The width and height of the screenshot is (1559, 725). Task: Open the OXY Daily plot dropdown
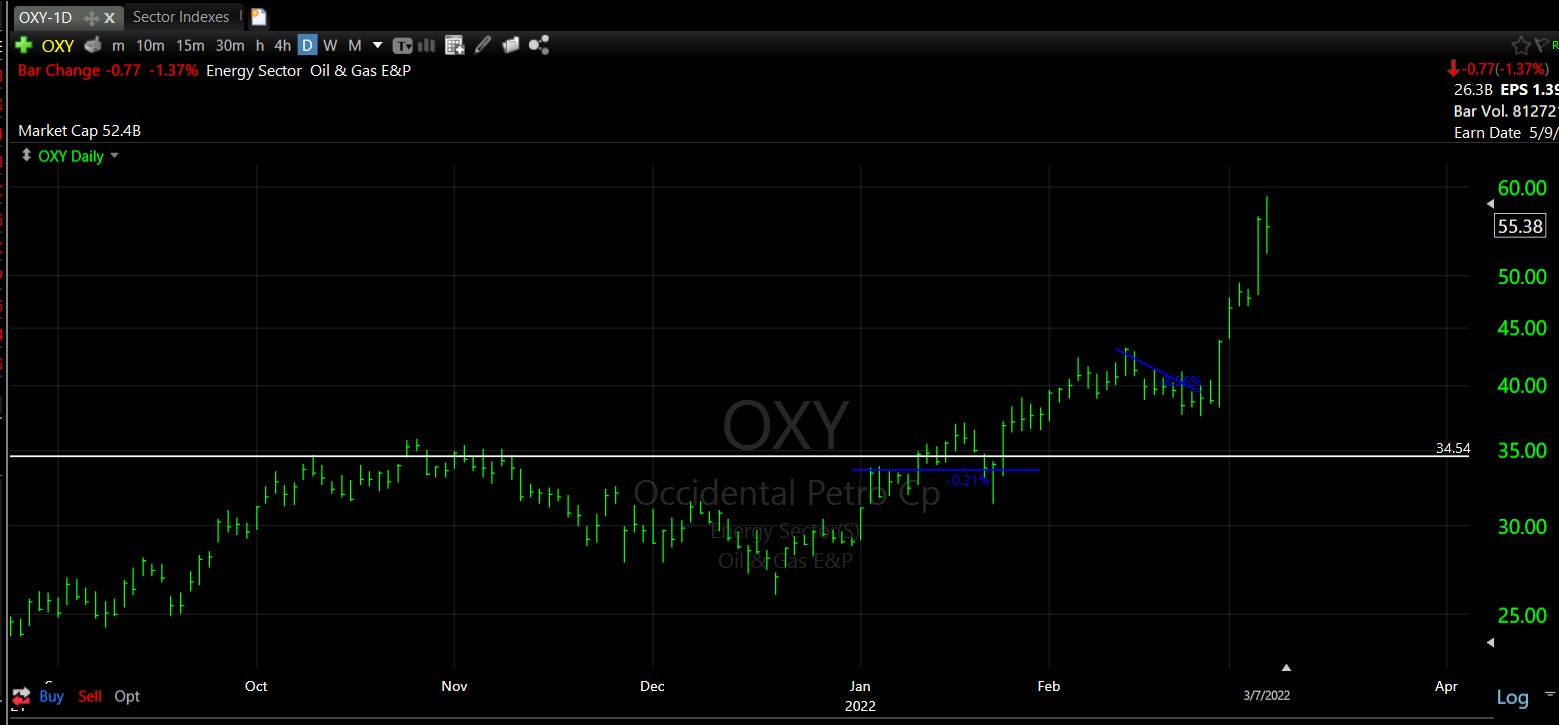tap(114, 156)
